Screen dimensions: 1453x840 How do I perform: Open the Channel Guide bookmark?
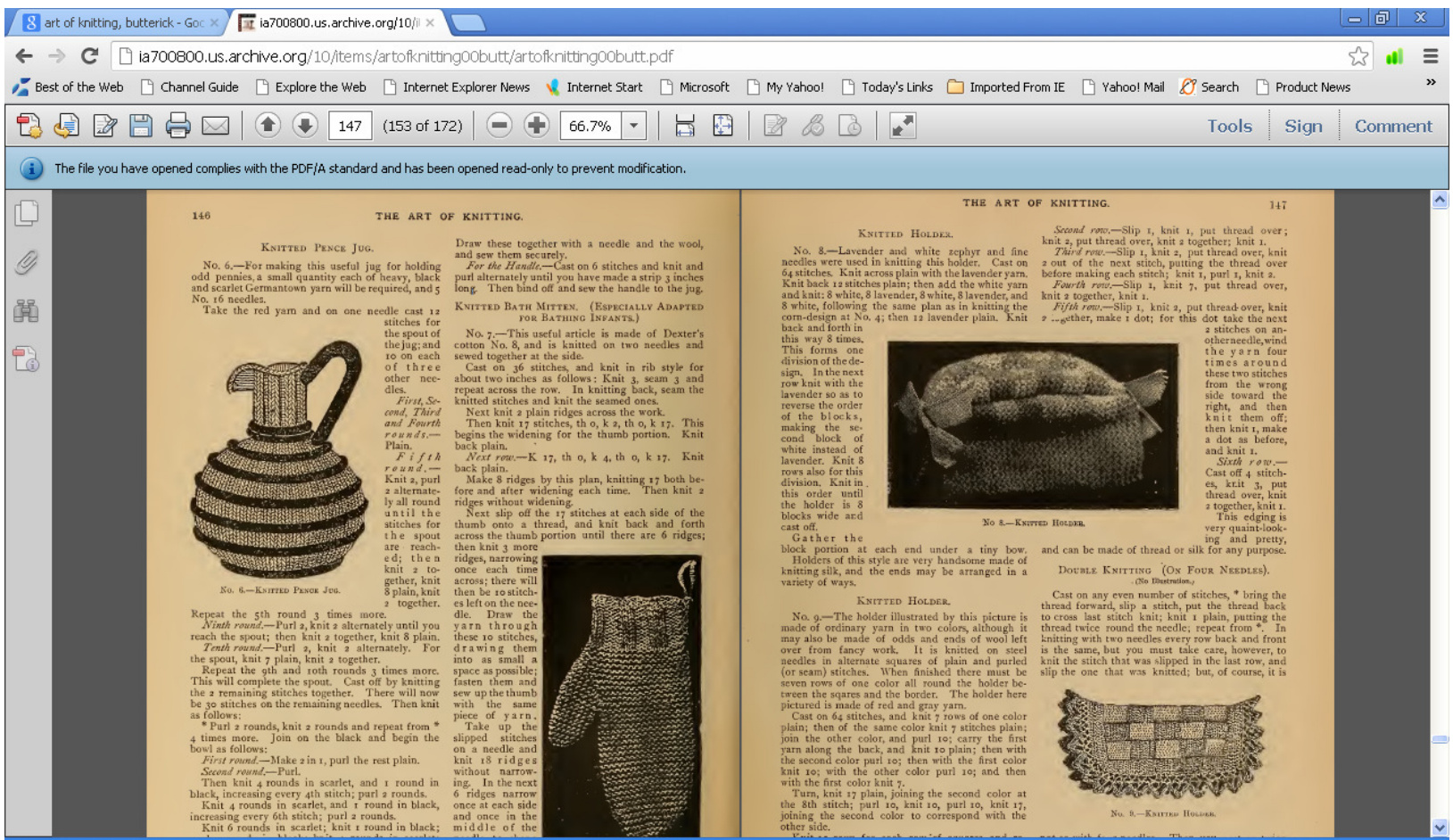click(x=189, y=86)
